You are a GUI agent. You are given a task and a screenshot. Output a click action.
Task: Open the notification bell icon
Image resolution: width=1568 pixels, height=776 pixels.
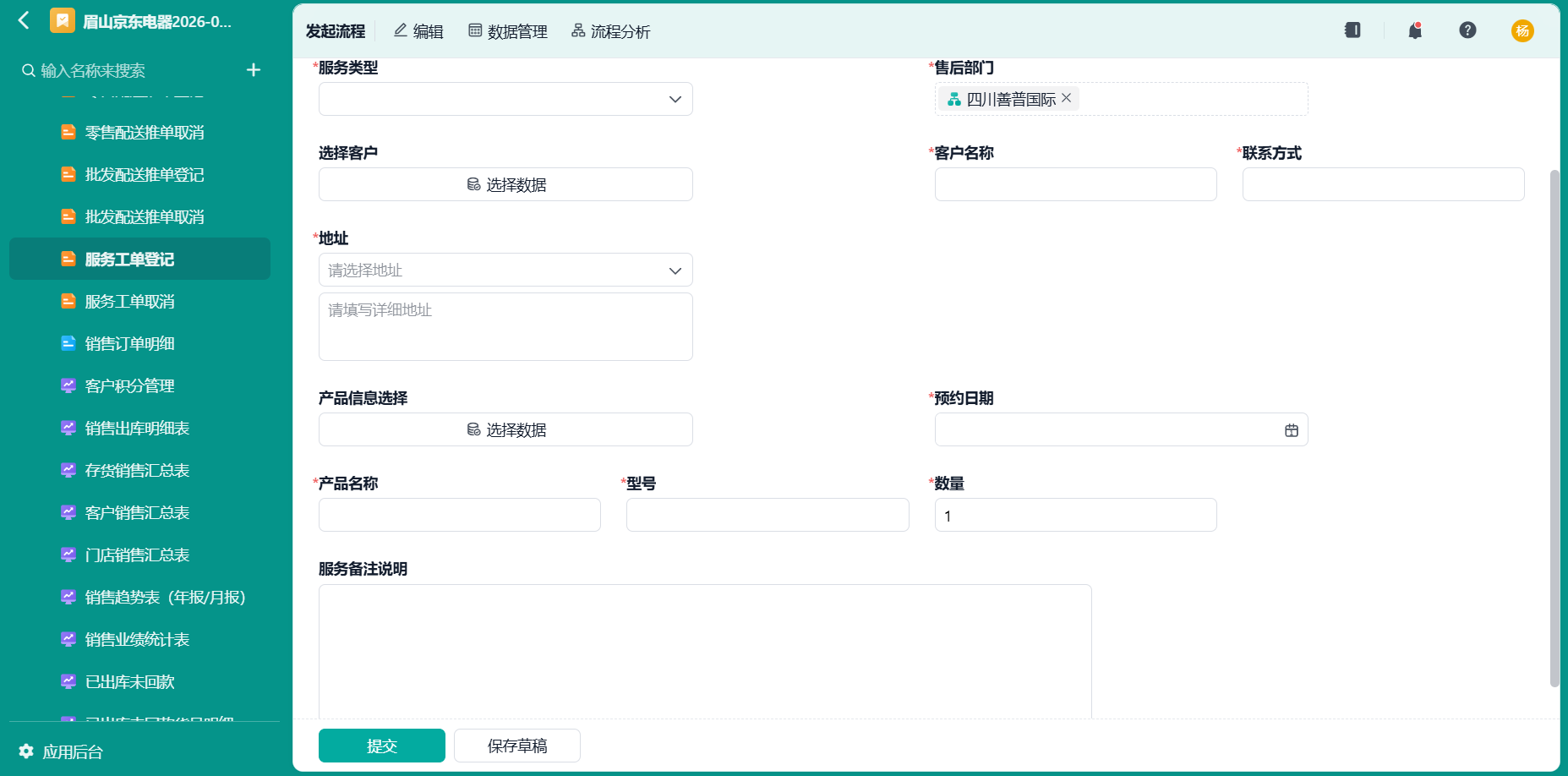pos(1415,30)
